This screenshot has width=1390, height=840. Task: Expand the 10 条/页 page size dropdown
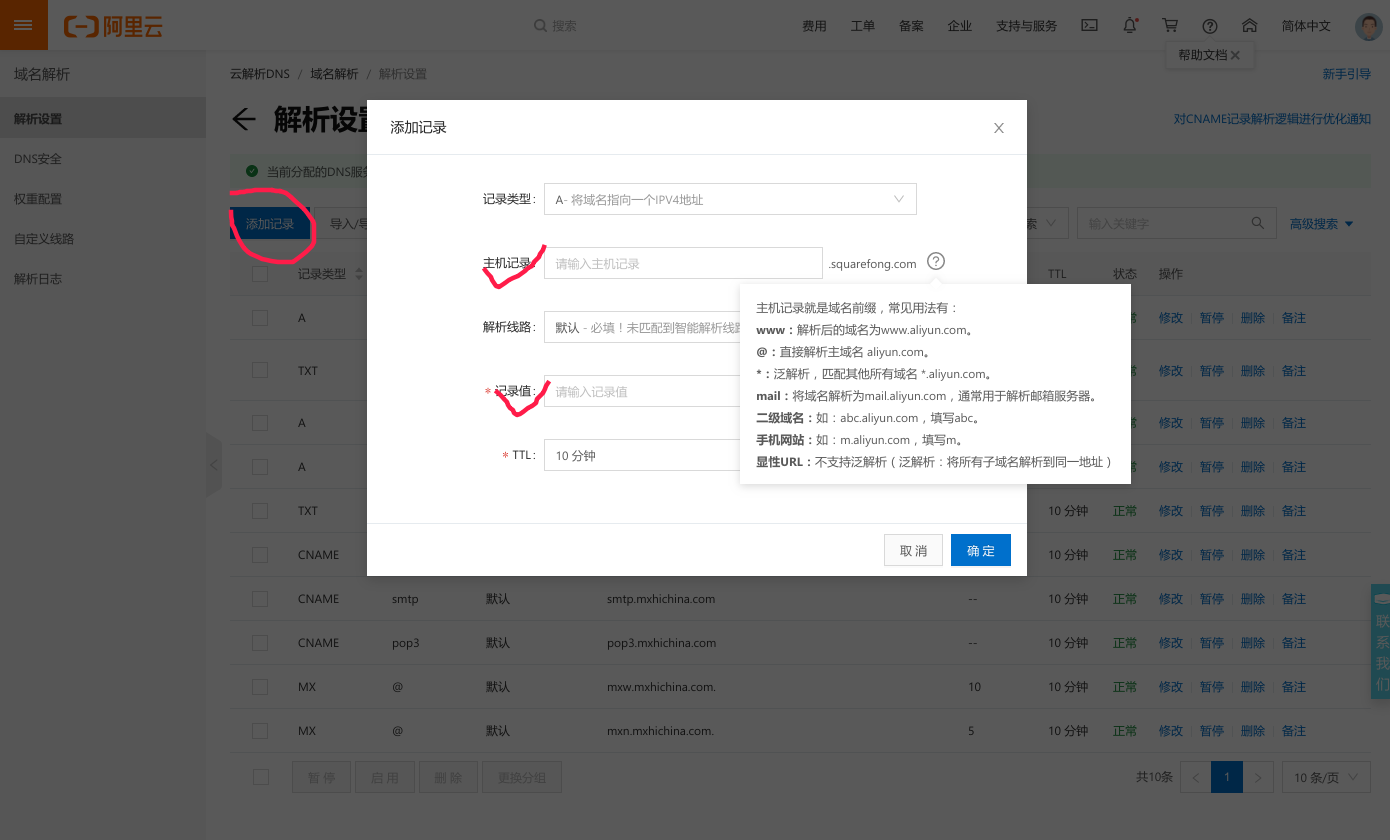[1326, 777]
